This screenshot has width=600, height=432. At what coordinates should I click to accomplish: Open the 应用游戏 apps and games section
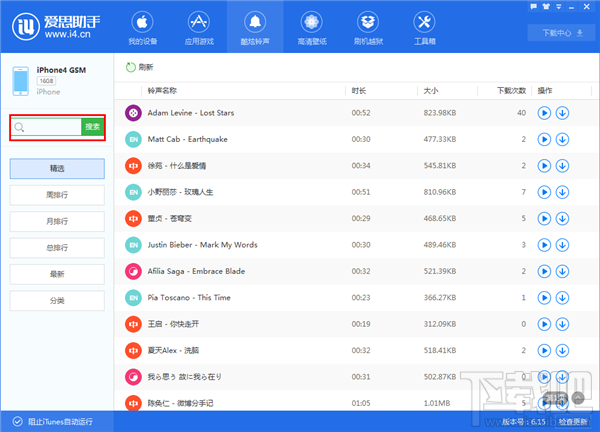tap(198, 28)
